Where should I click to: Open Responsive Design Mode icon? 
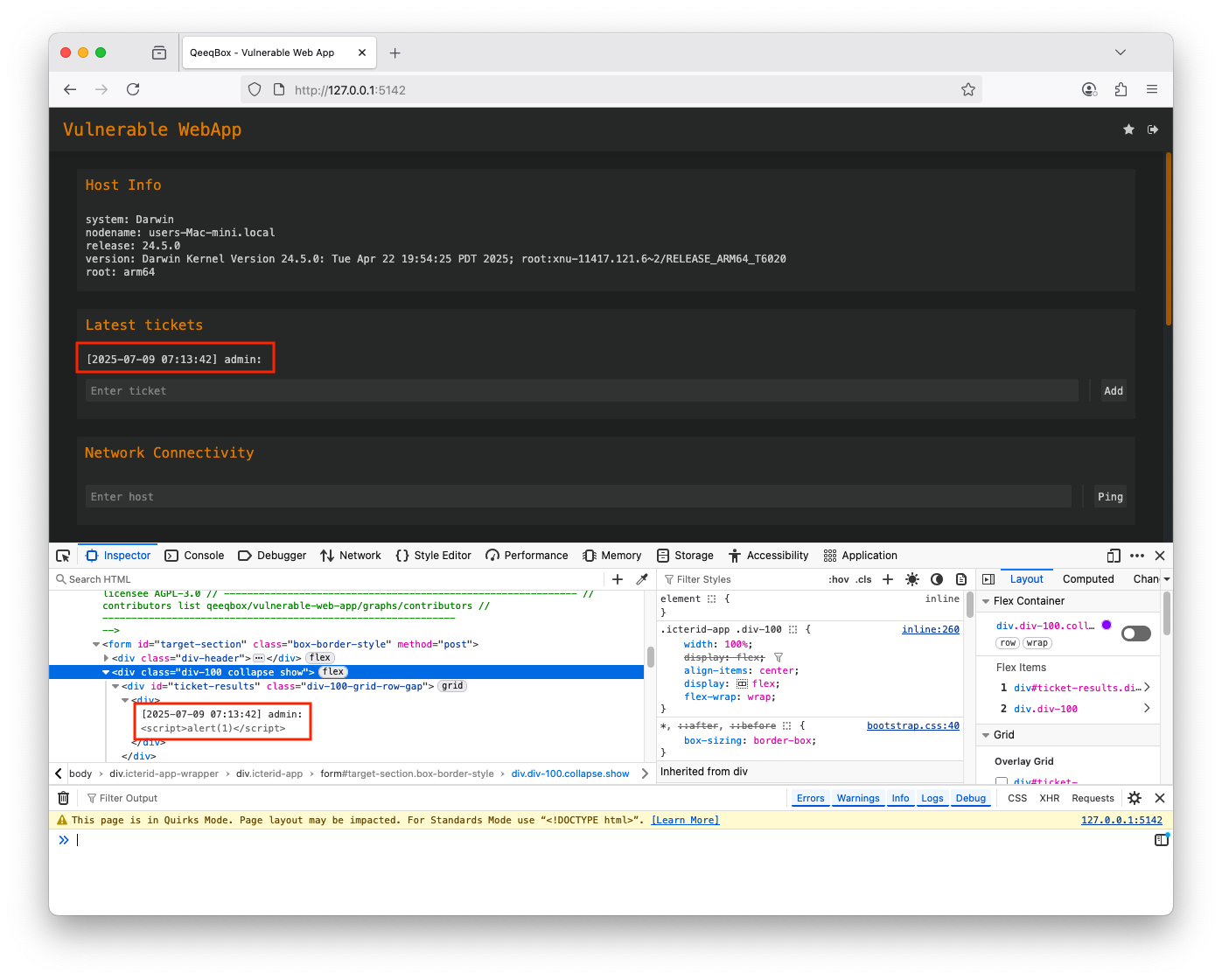pos(1114,556)
